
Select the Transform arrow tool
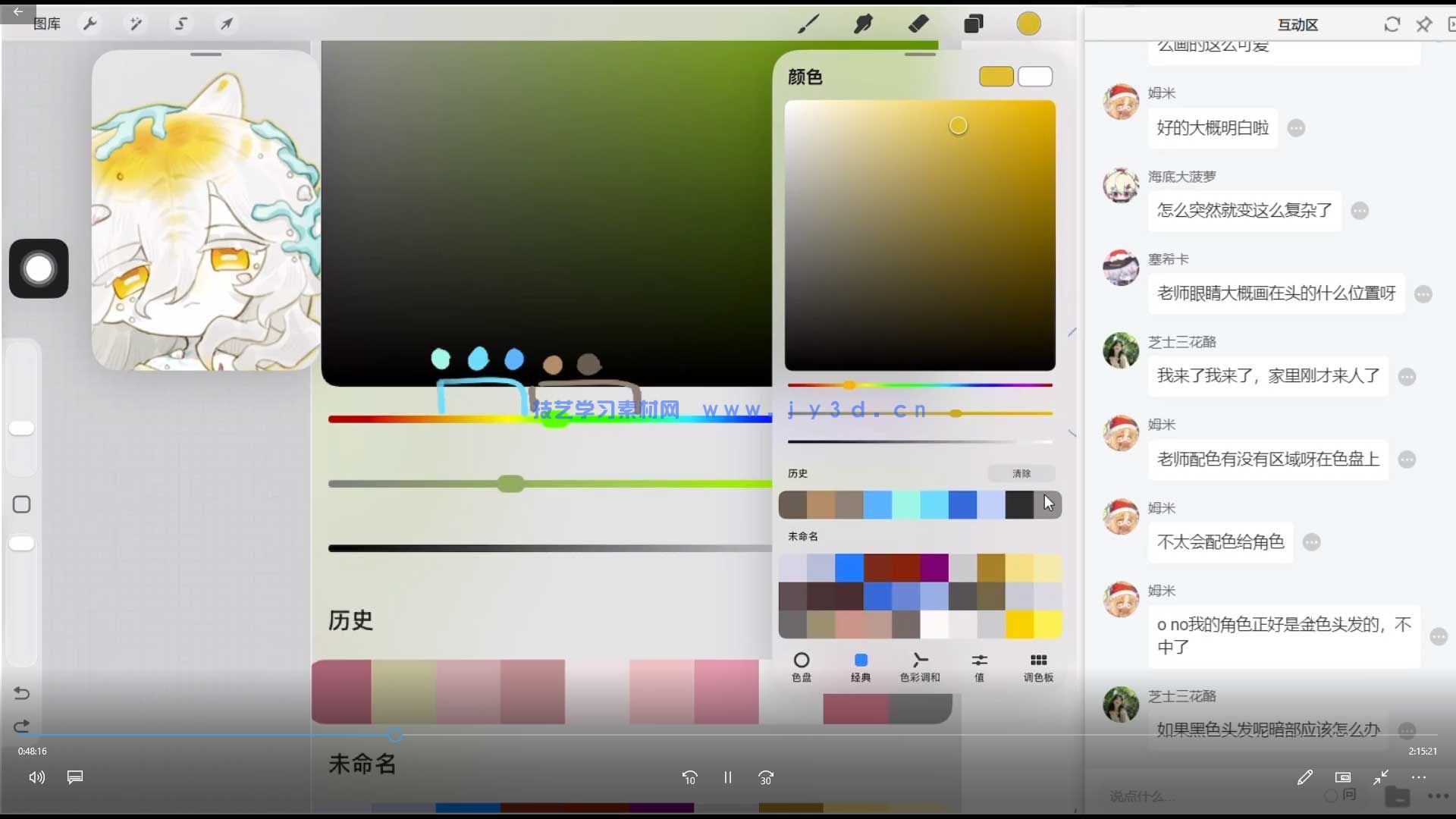227,24
